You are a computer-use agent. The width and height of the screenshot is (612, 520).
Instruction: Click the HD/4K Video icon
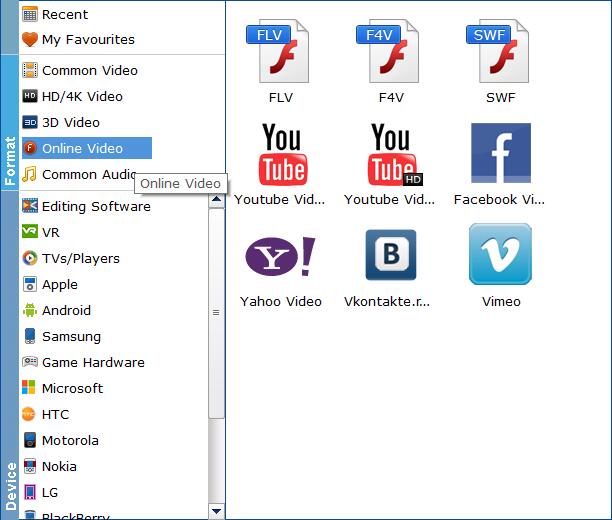click(30, 96)
